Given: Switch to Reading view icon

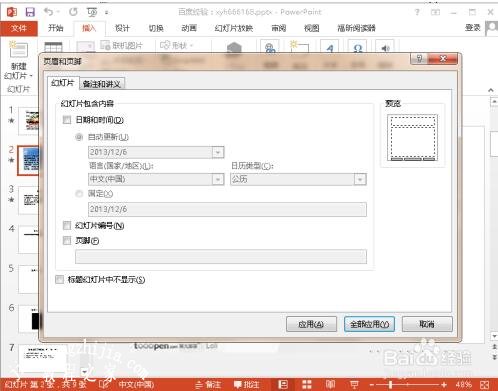Looking at the screenshot, I should pyautogui.click(x=330, y=385).
